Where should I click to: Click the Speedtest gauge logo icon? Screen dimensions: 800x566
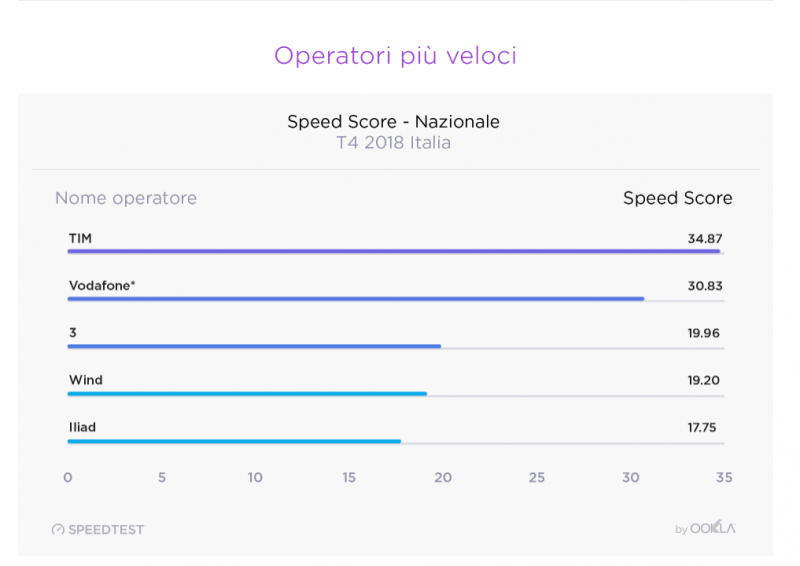point(58,529)
